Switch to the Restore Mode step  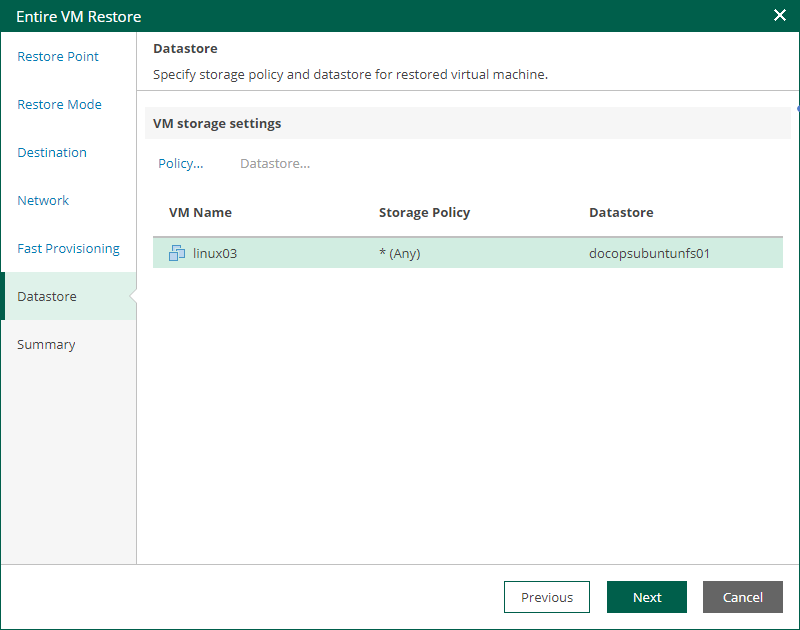click(x=60, y=104)
